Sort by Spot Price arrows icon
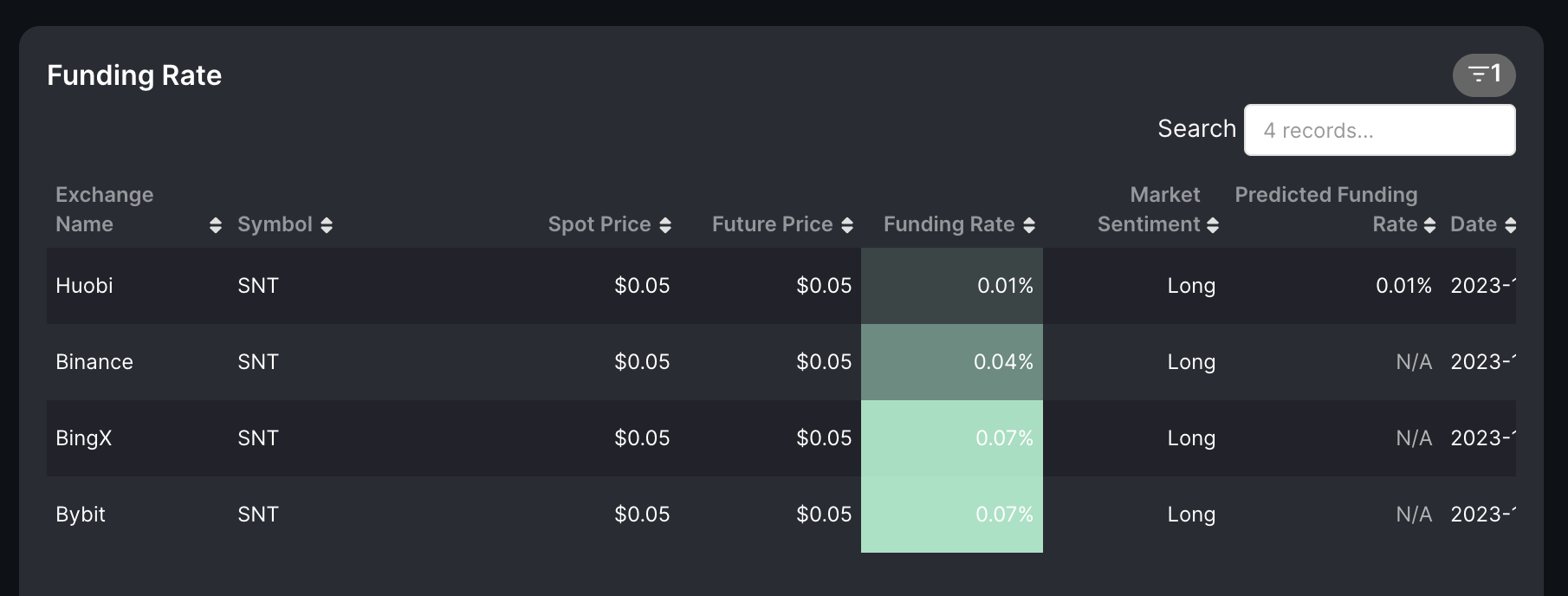 (665, 225)
